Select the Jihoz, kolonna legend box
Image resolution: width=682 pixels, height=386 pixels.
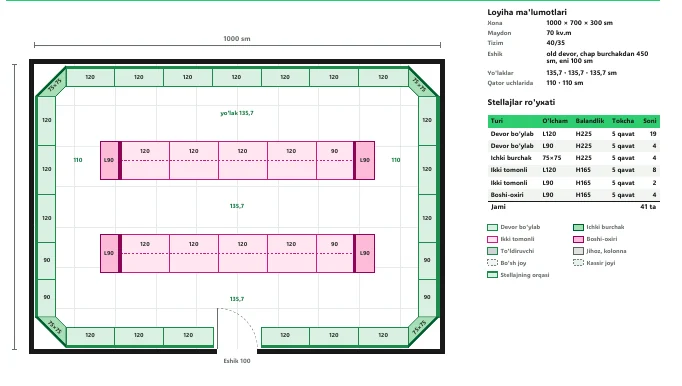click(578, 251)
